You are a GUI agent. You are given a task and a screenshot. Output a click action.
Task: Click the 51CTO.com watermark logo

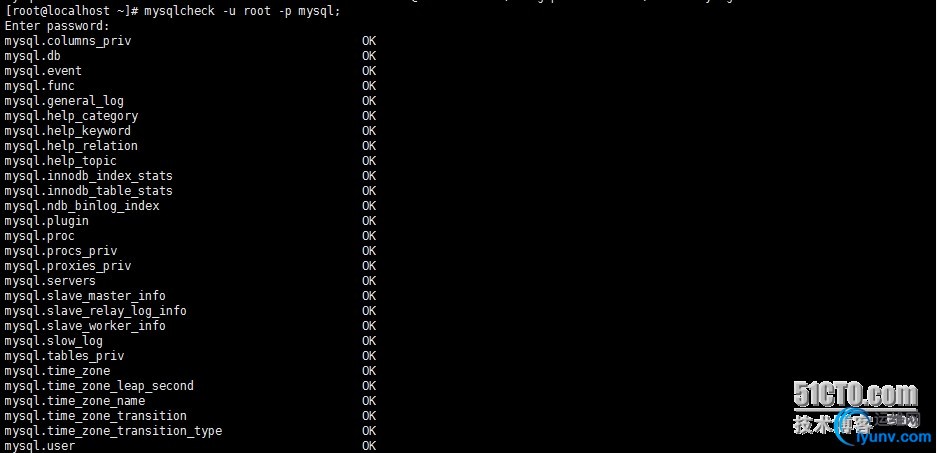point(855,396)
